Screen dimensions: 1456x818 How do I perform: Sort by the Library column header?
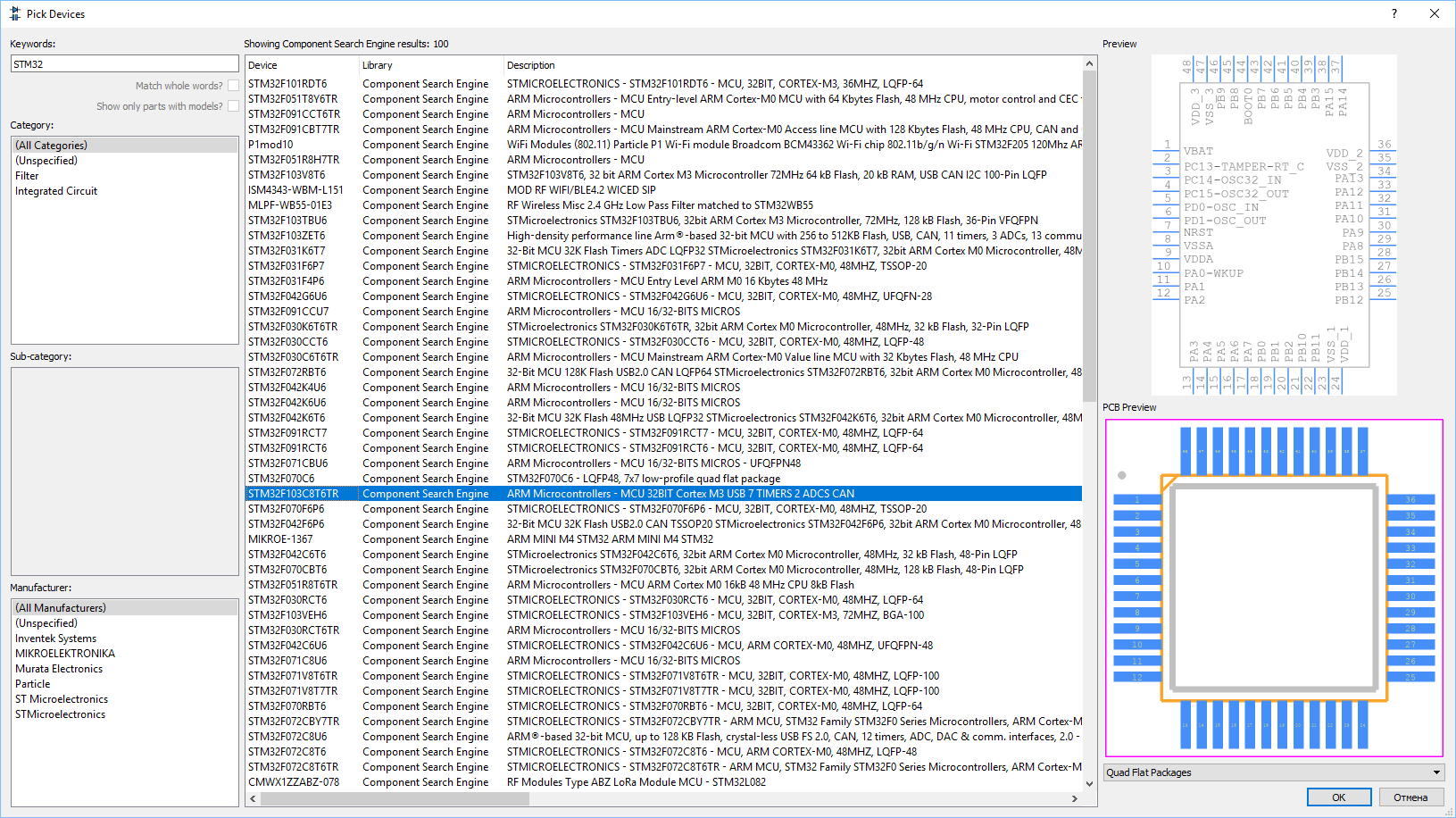tap(431, 65)
